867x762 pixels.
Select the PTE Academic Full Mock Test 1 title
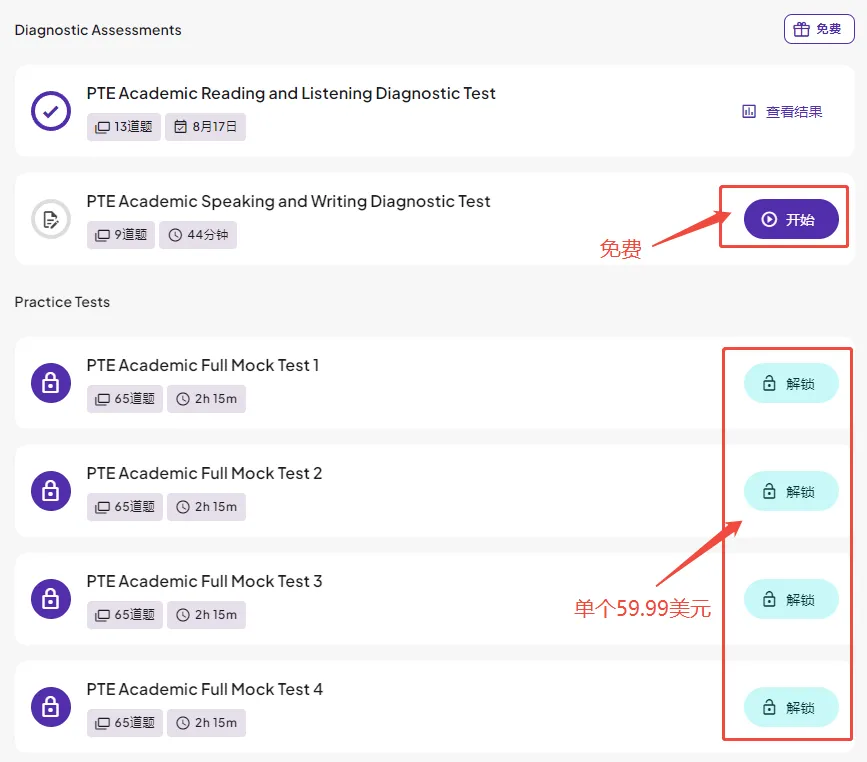click(x=203, y=365)
